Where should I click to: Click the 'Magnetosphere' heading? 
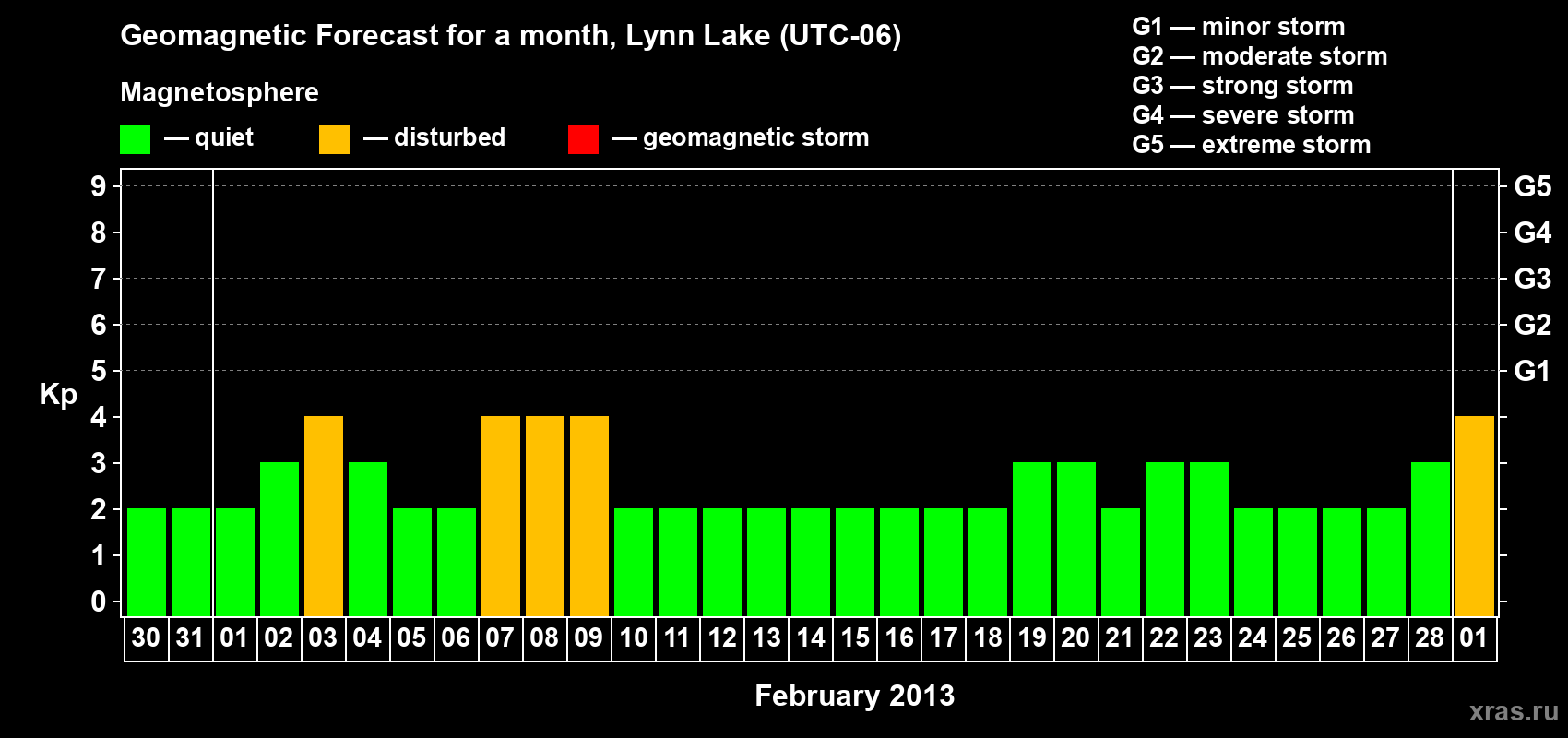220,93
